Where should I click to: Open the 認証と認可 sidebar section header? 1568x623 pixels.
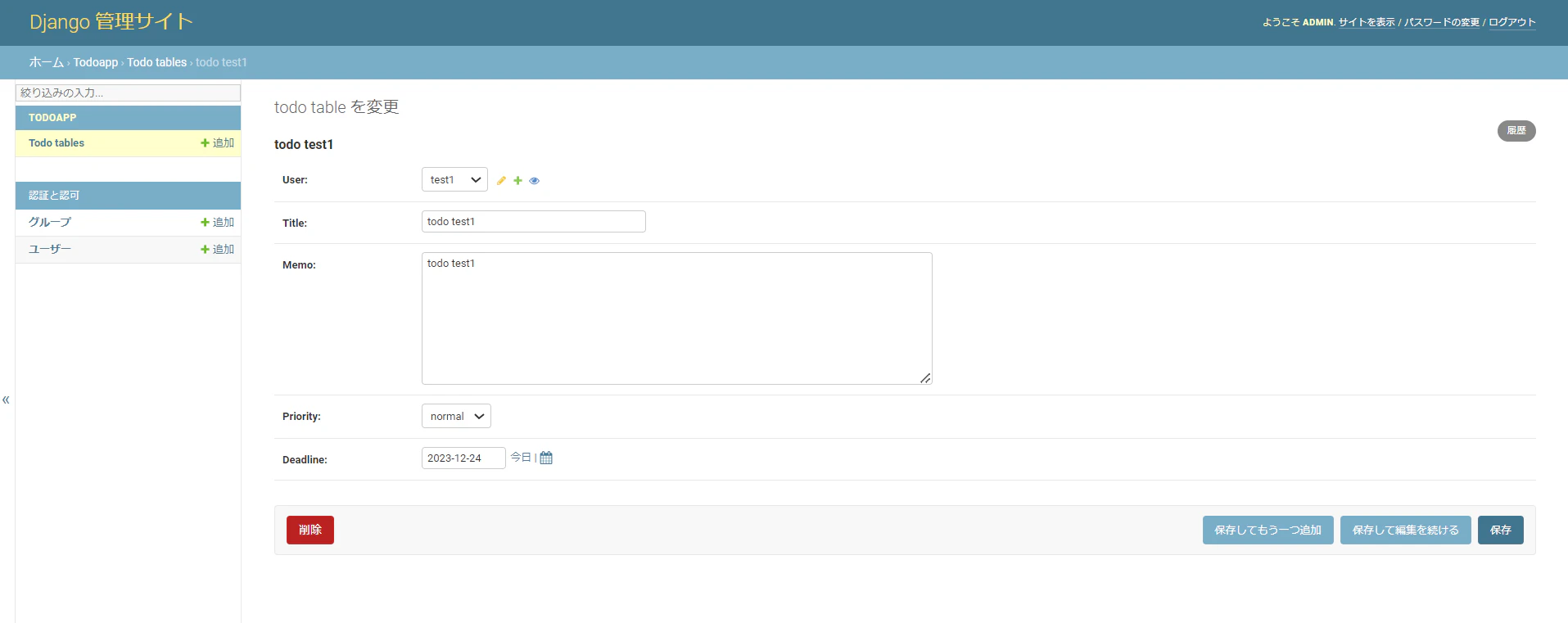click(x=54, y=196)
